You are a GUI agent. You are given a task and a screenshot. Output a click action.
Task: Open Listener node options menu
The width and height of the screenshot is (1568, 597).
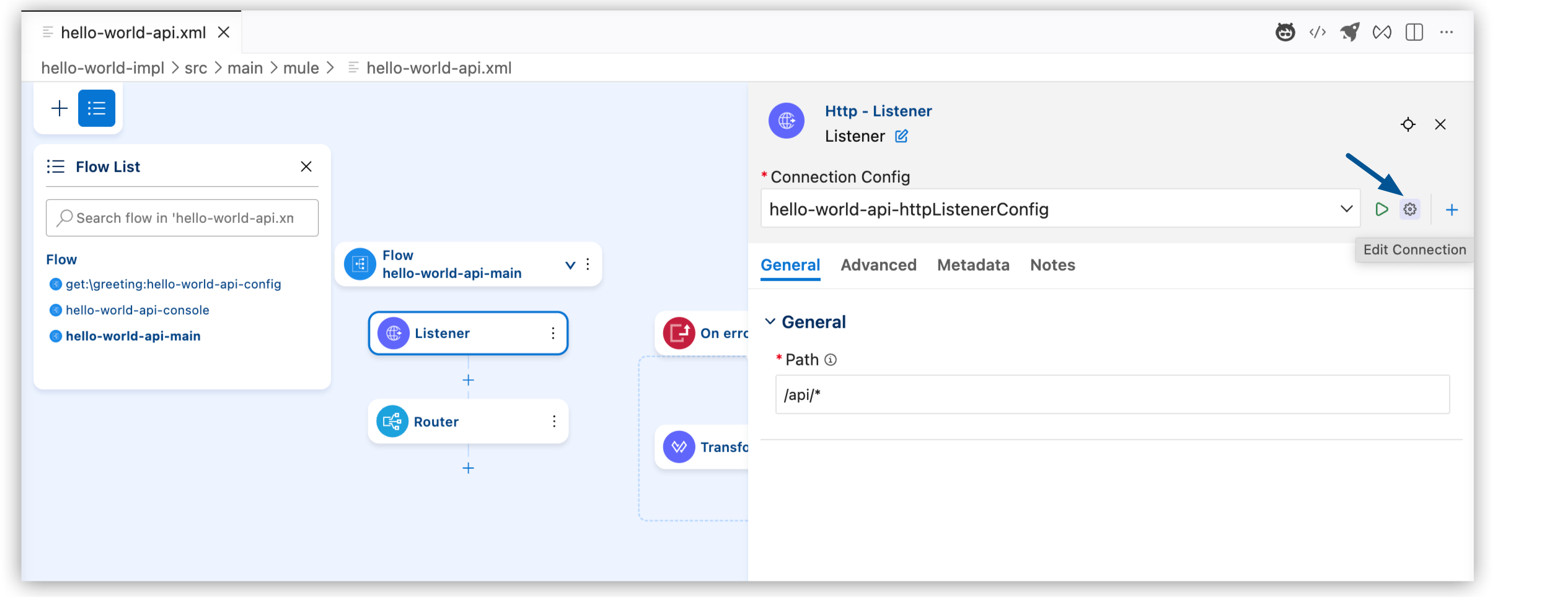[x=553, y=333]
